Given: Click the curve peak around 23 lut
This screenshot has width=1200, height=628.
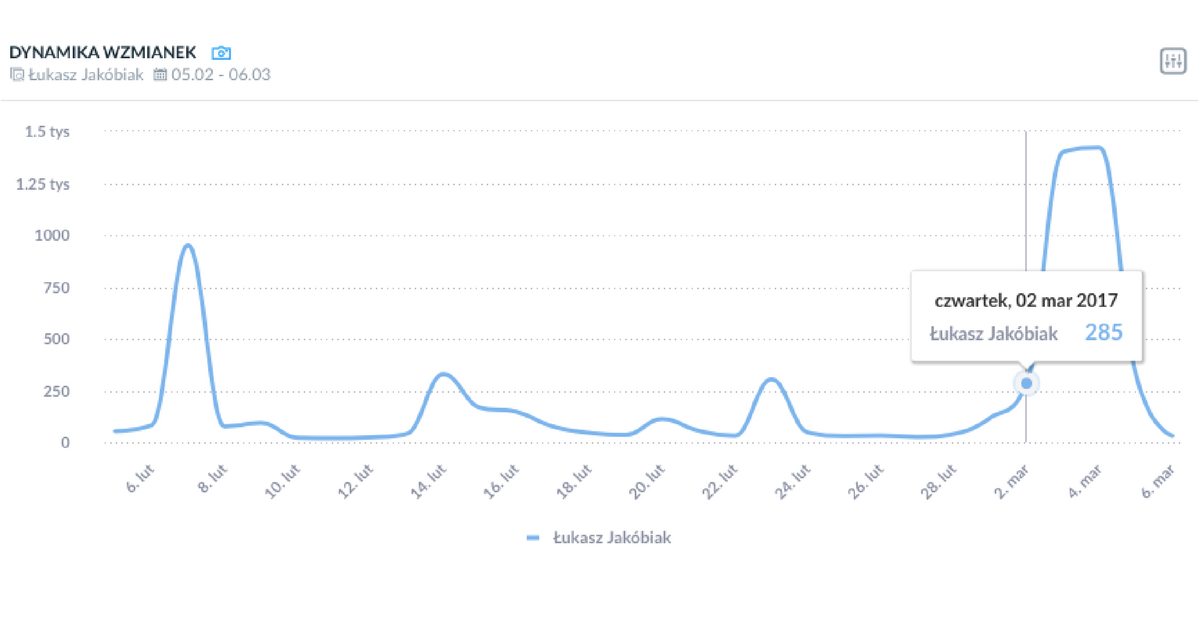Looking at the screenshot, I should point(771,380).
